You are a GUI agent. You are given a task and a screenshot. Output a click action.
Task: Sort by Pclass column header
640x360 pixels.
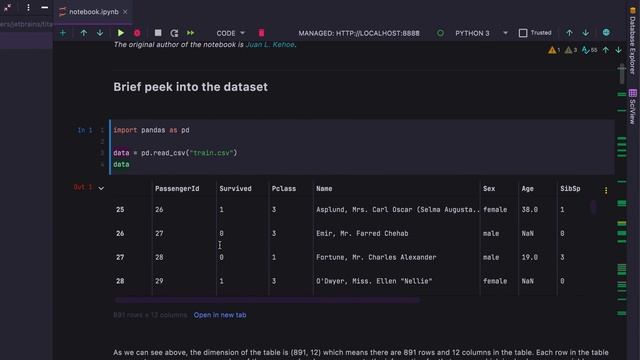[284, 189]
